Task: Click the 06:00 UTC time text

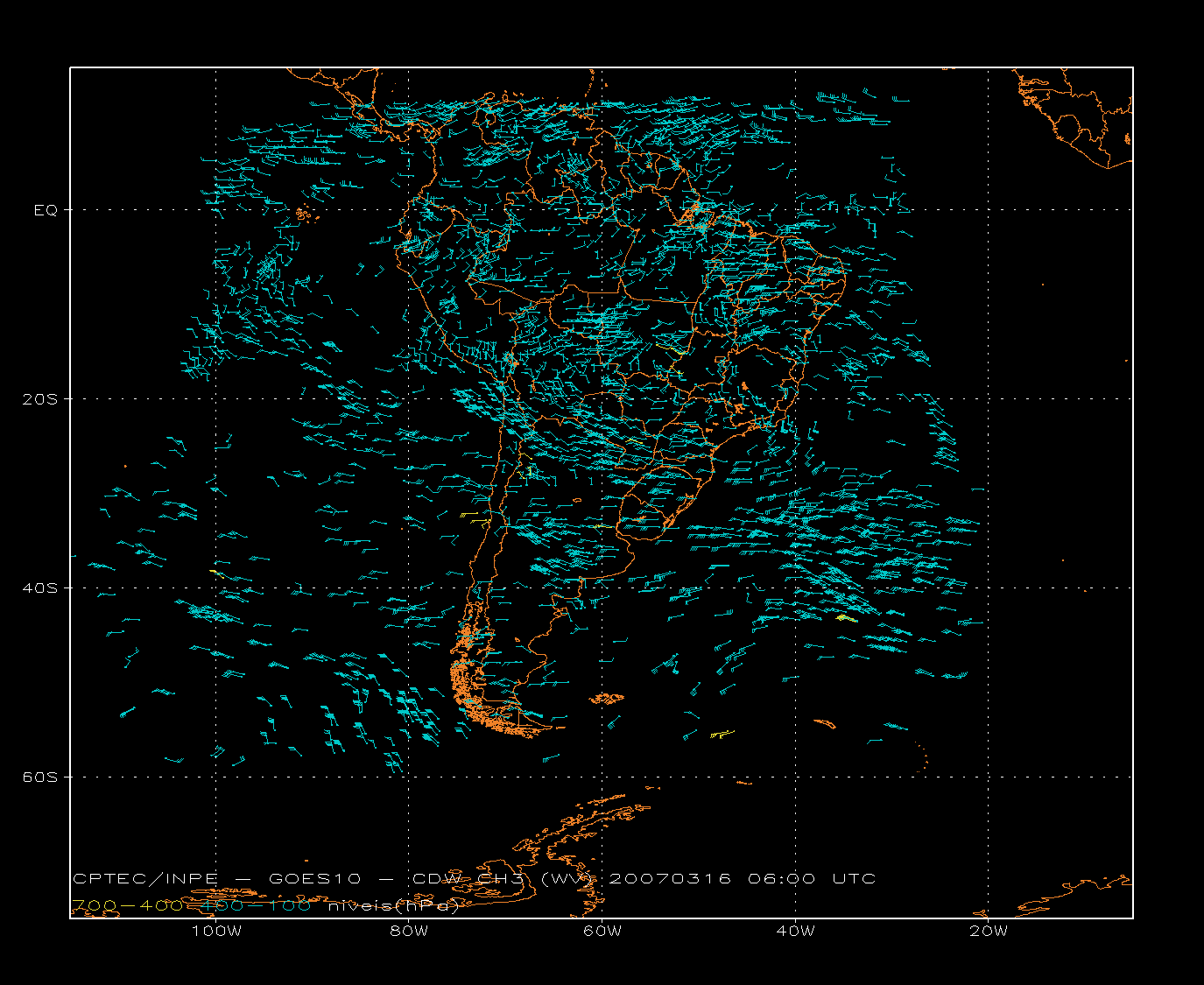Action: [812, 879]
